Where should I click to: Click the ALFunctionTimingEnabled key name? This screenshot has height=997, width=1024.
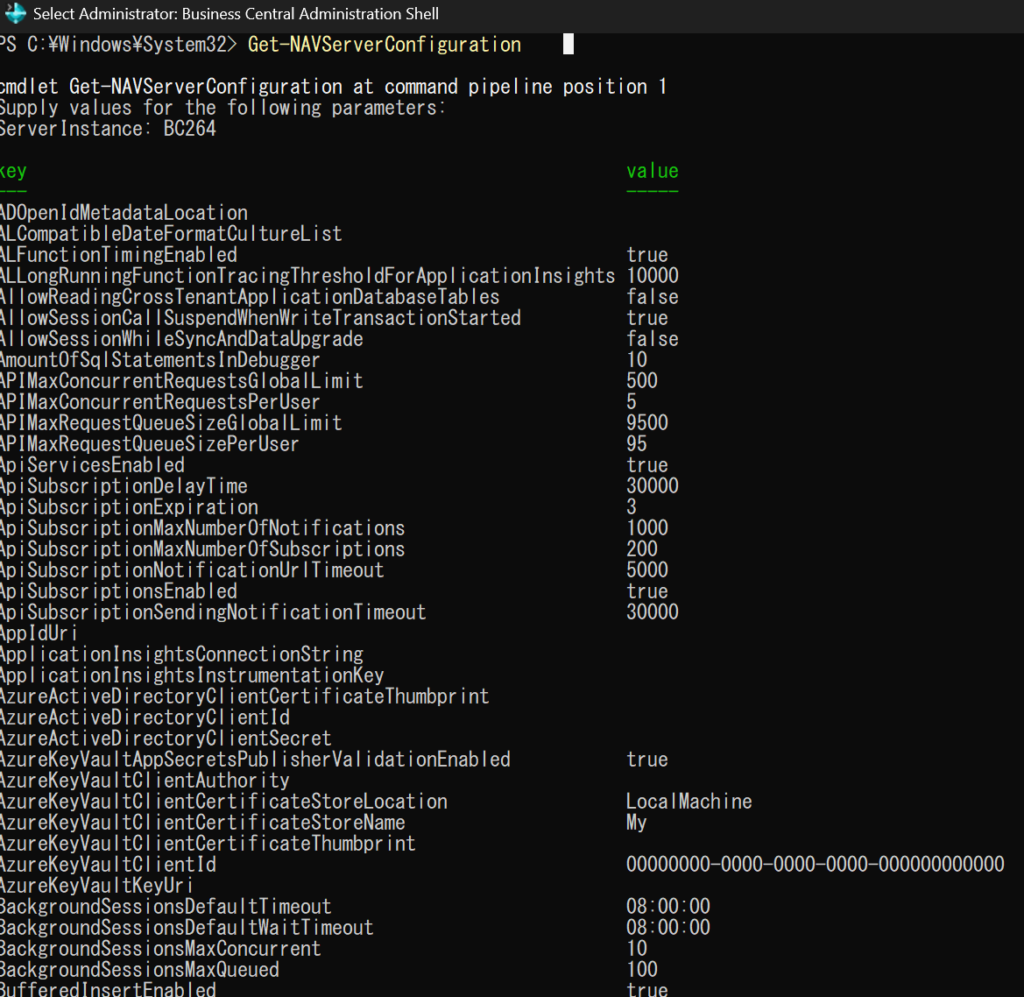[118, 255]
